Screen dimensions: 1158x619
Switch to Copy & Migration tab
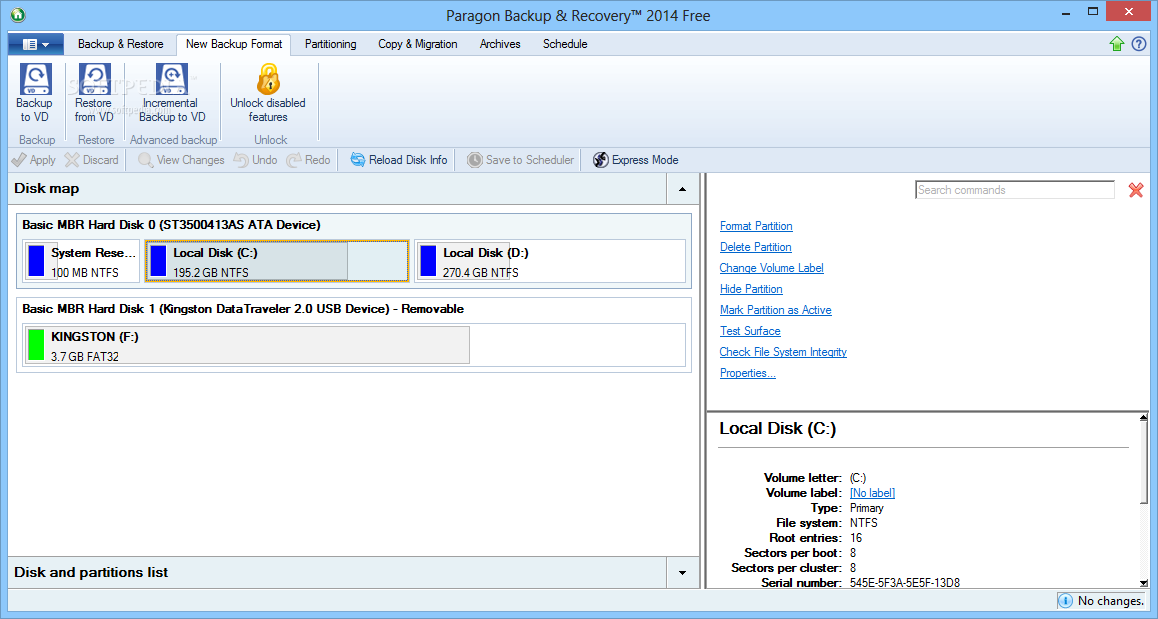click(418, 44)
